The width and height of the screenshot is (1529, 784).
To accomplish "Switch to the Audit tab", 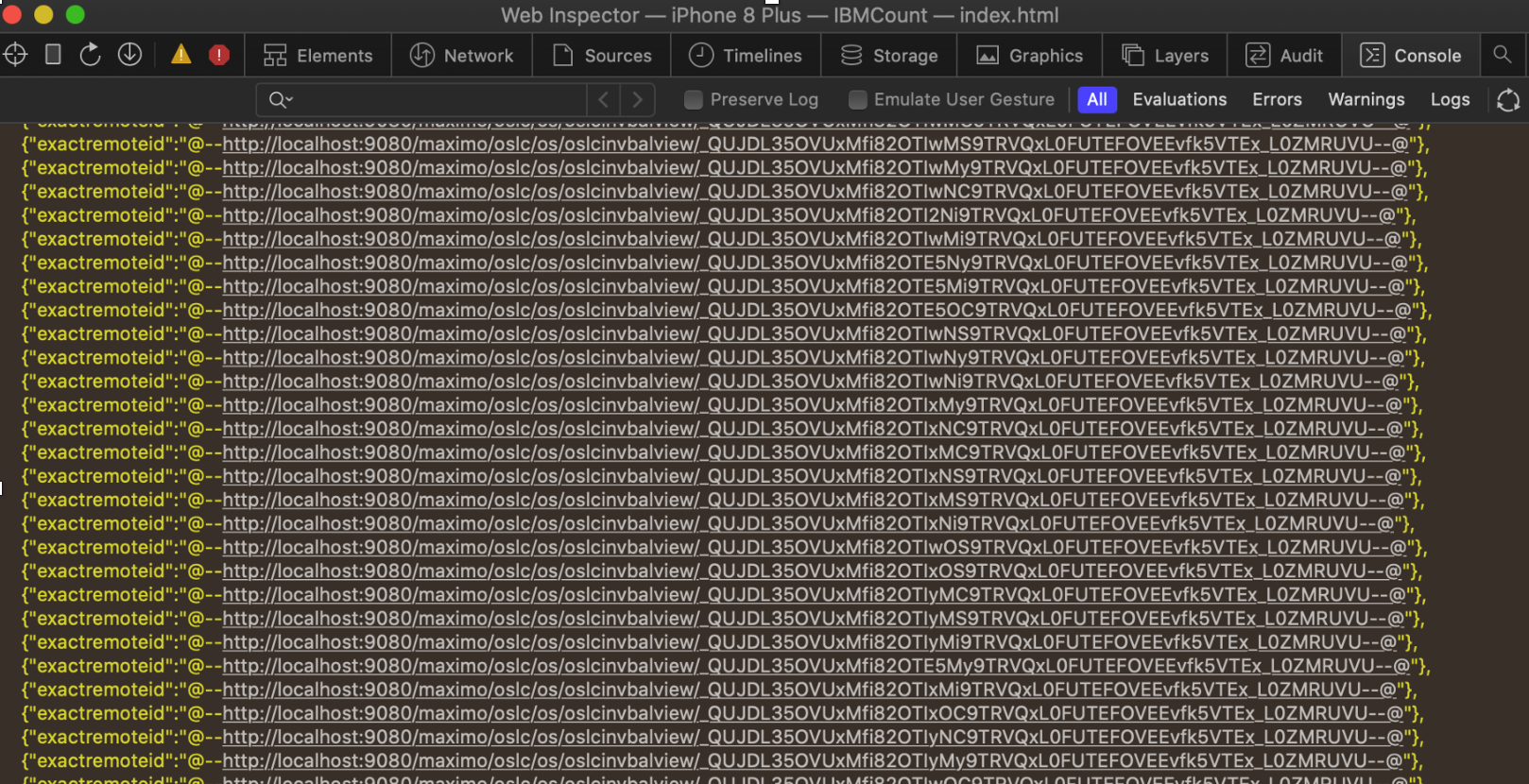I will point(1284,56).
